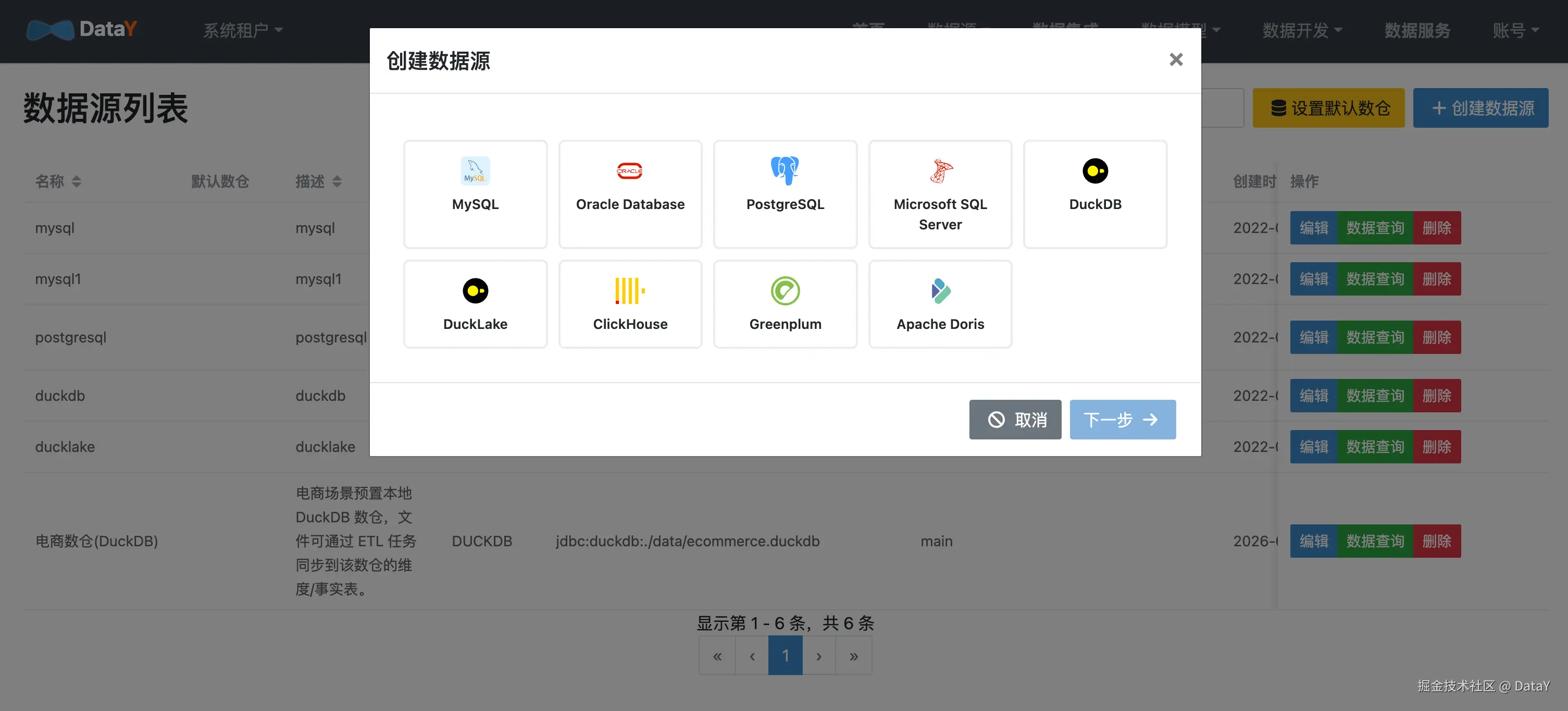Sort by 名称 column sort icon
1568x711 pixels.
point(76,181)
